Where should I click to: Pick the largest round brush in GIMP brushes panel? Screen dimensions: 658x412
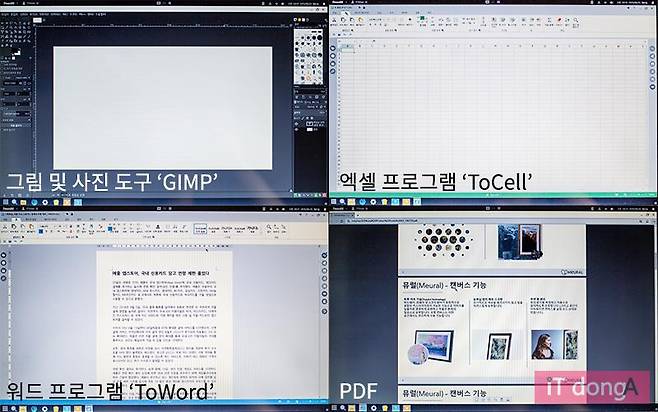319,38
